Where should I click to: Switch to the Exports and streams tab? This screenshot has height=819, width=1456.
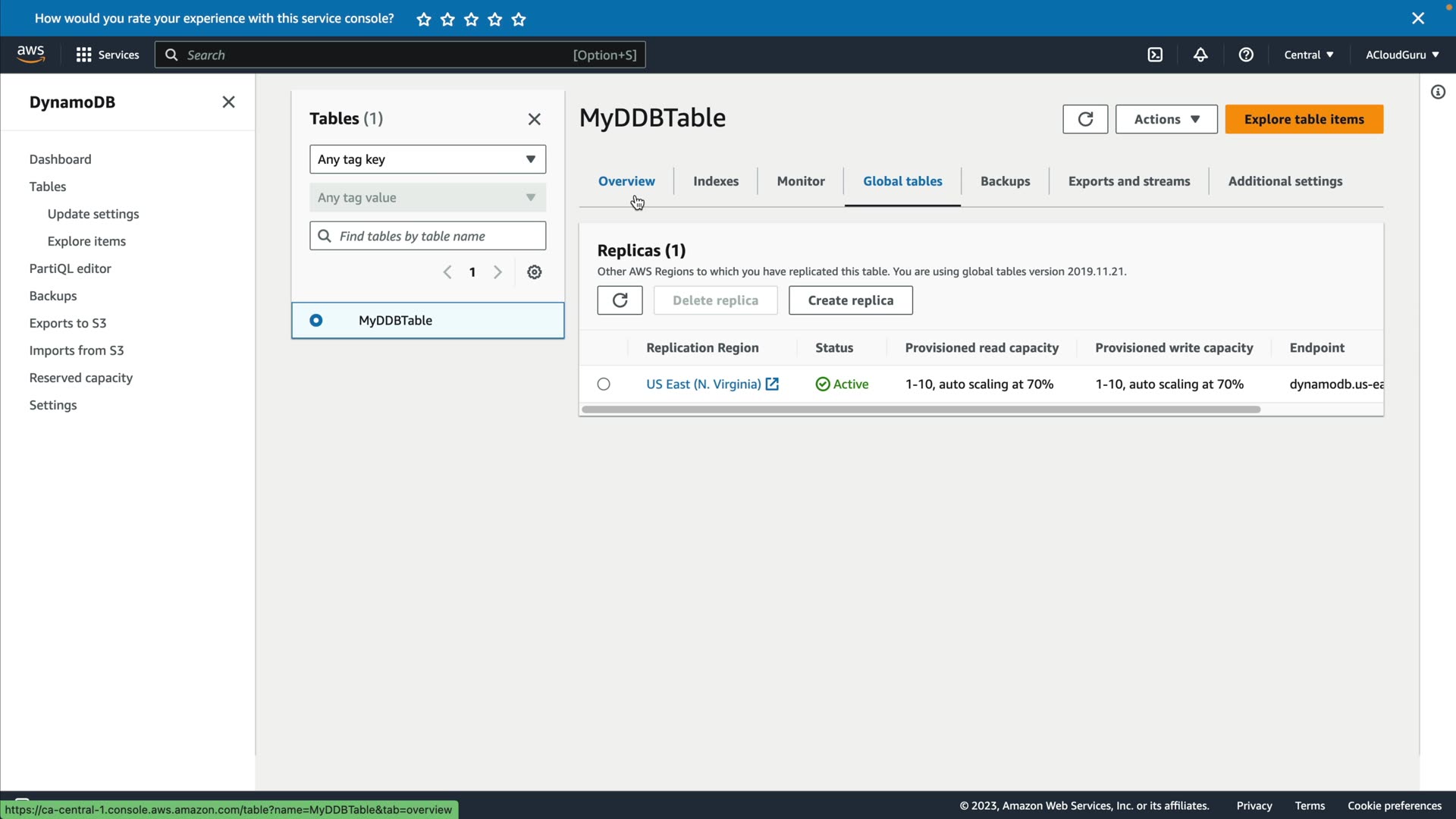[1128, 181]
